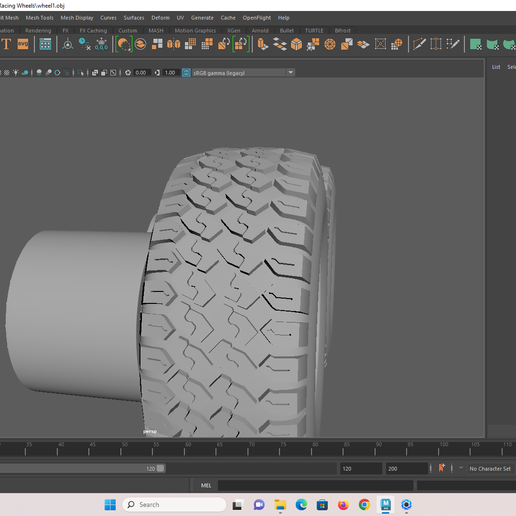Screen dimensions: 516x516
Task: Click the Set Key bookmark icon
Action: 442,468
